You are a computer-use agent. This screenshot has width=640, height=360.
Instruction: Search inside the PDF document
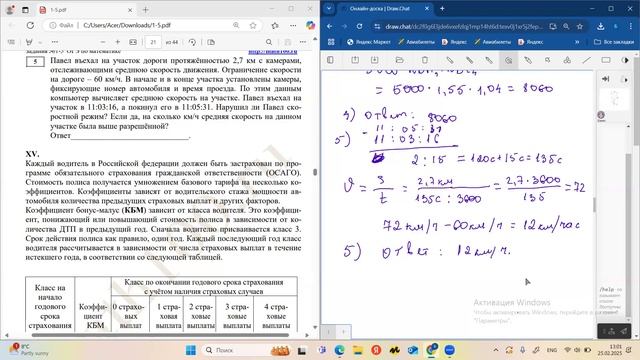(x=269, y=42)
